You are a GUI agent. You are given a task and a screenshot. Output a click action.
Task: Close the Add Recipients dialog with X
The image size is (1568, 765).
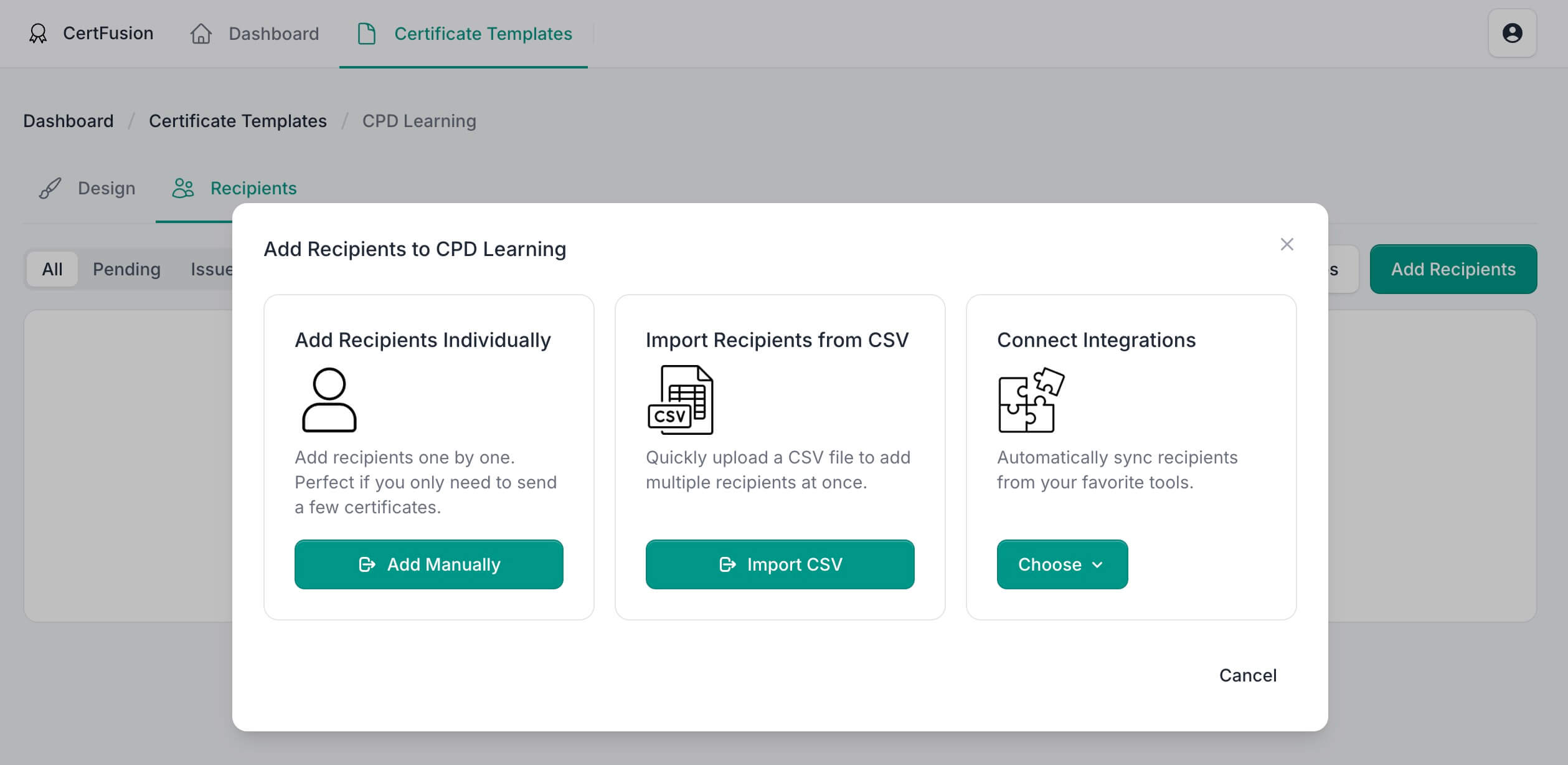tap(1287, 244)
